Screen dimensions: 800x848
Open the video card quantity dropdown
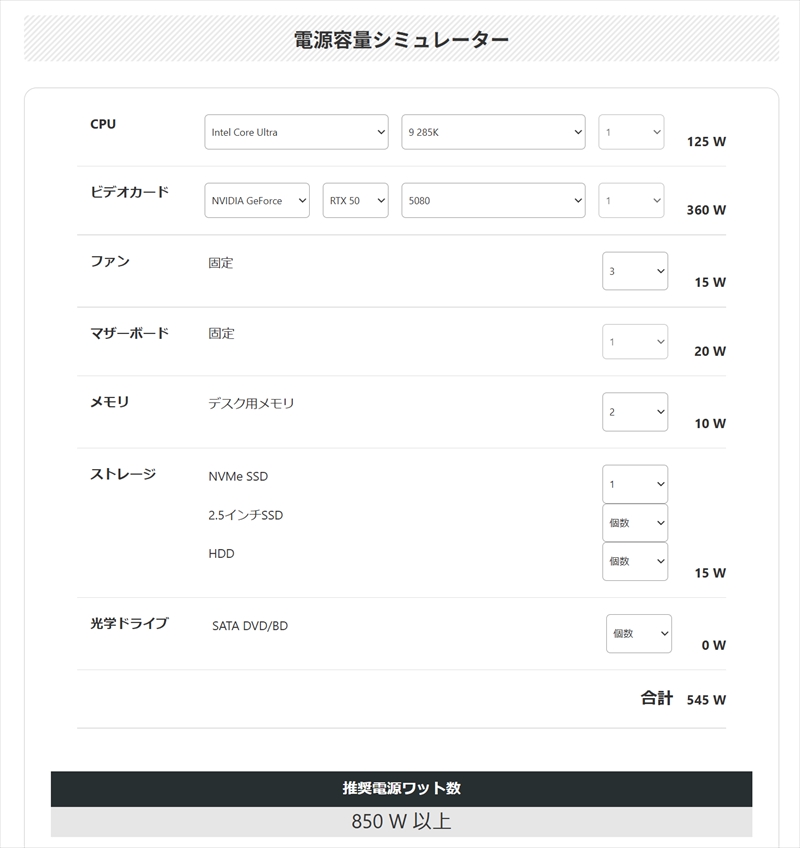click(x=631, y=200)
